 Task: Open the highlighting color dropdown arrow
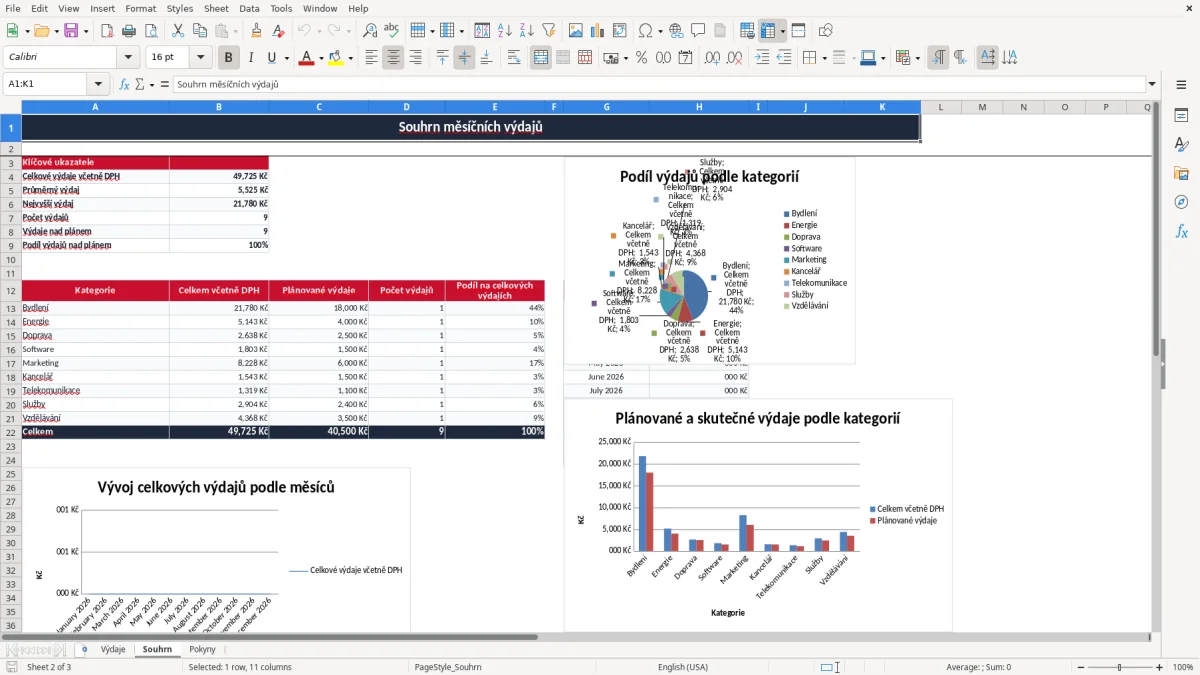(x=350, y=58)
